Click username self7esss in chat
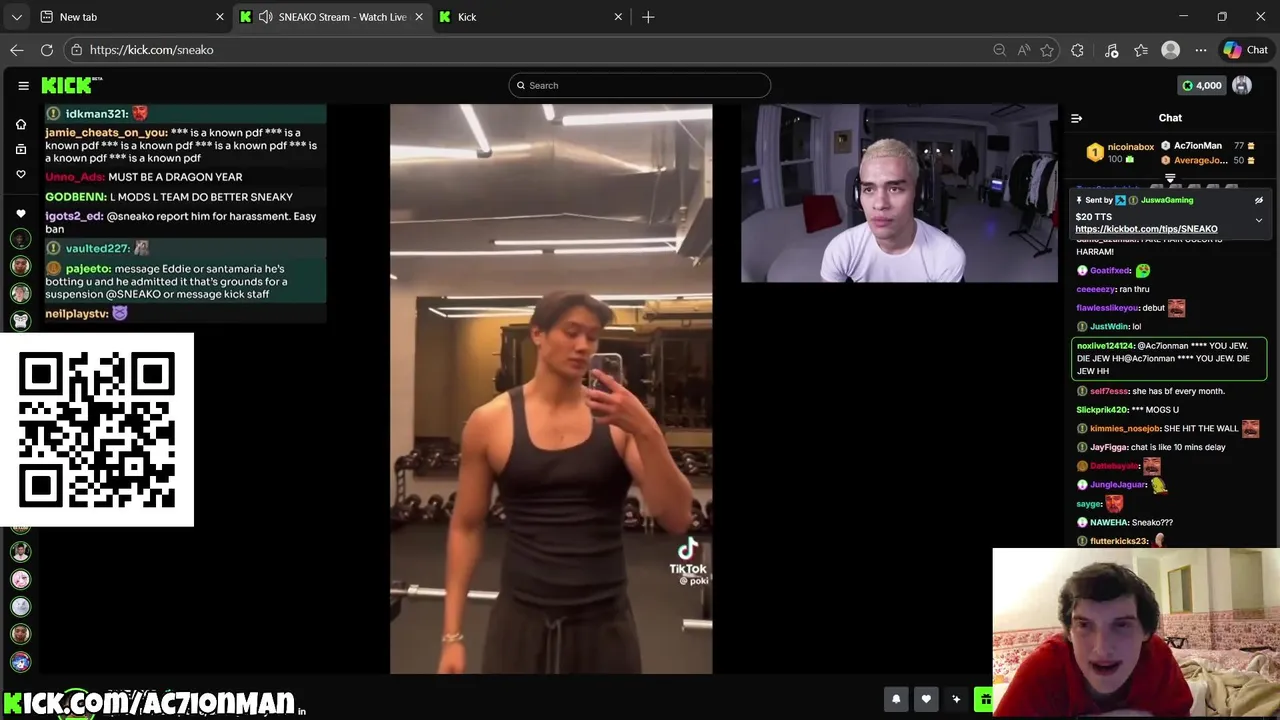 click(1109, 391)
